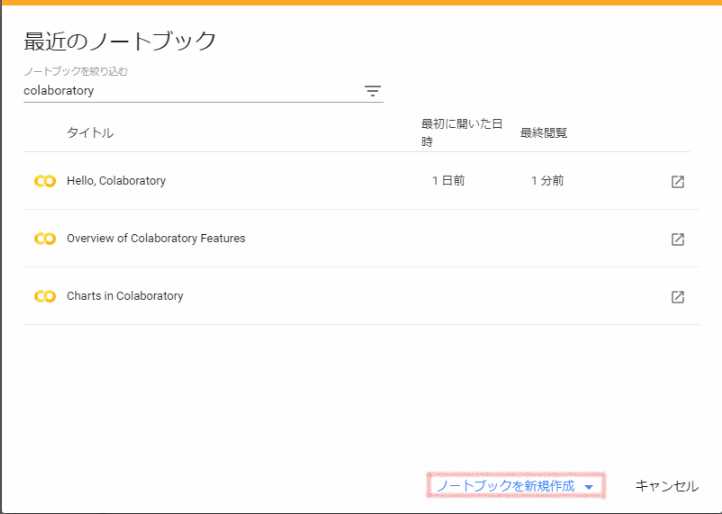
Task: Click Colab logo beside Overview of Colaboratory Features
Action: (45, 239)
